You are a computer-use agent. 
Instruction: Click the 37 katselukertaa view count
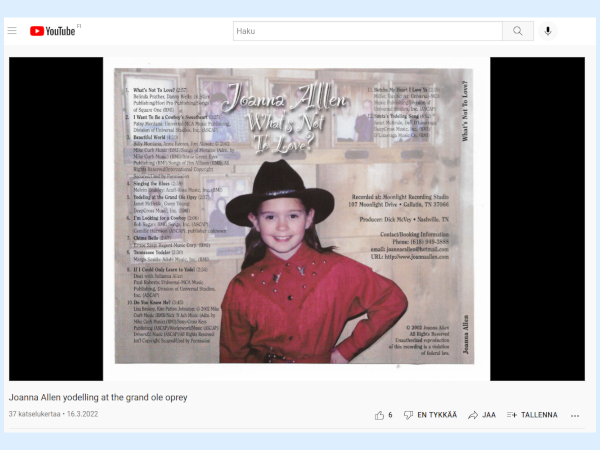(34, 414)
